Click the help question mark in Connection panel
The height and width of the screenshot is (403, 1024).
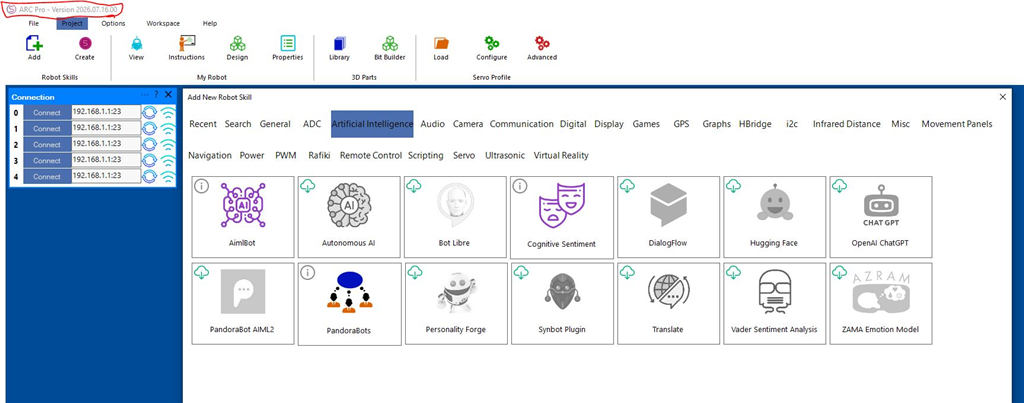click(156, 95)
